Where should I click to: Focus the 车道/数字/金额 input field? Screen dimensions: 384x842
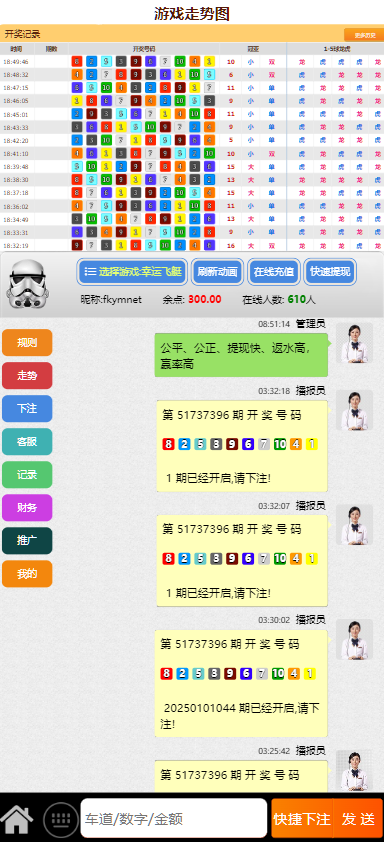coord(173,818)
